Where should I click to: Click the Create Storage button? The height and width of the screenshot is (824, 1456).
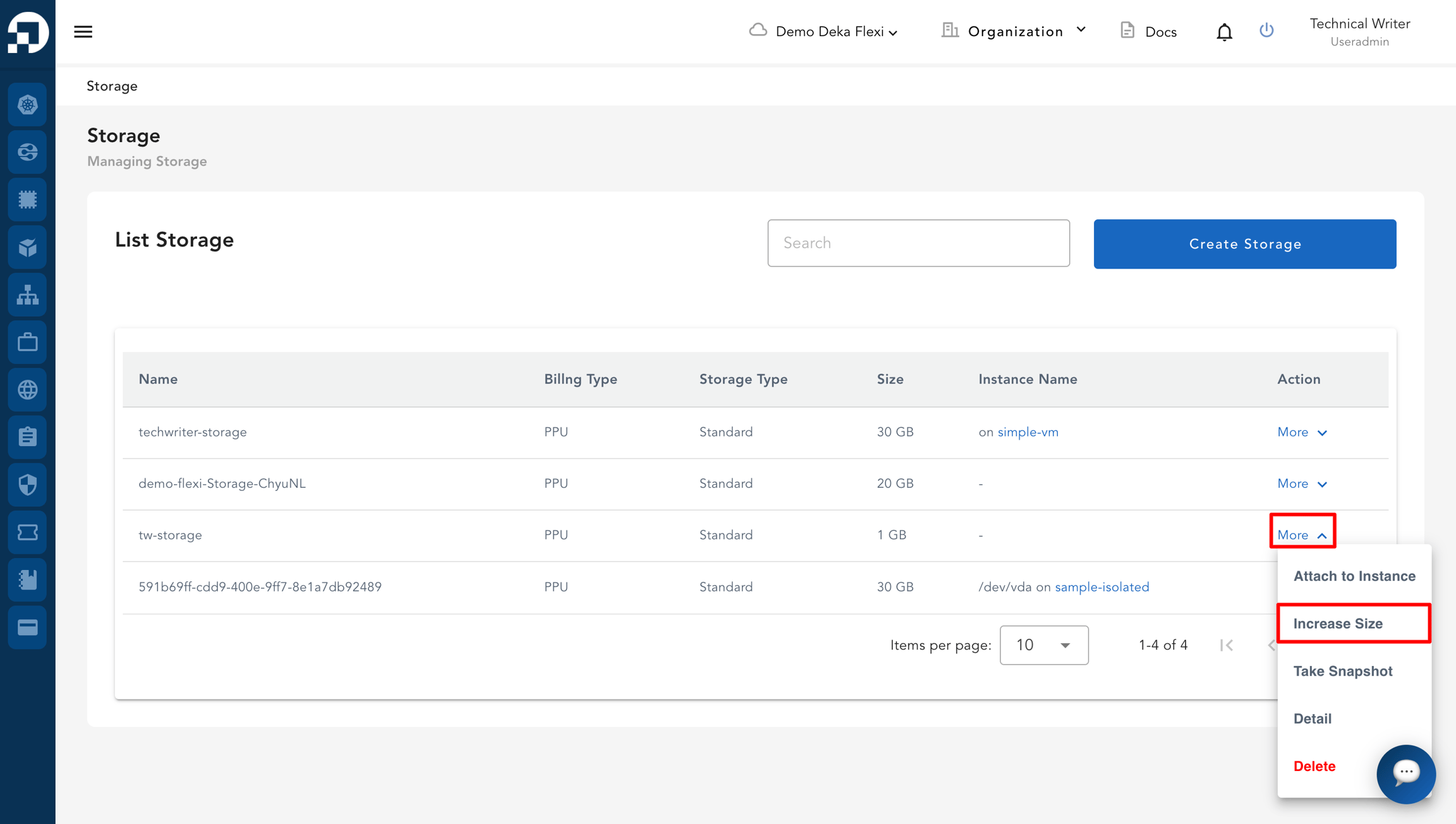point(1245,244)
